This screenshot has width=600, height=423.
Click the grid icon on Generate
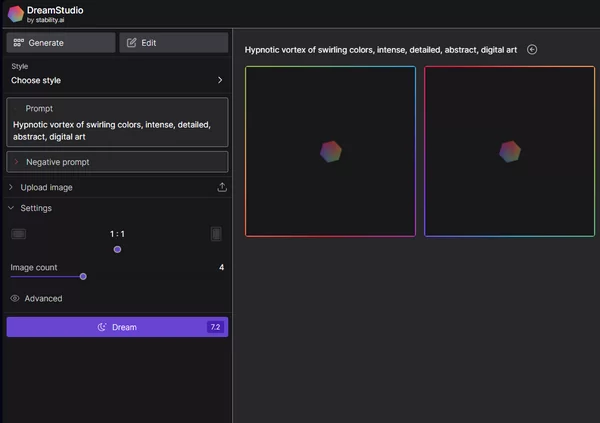(x=18, y=43)
